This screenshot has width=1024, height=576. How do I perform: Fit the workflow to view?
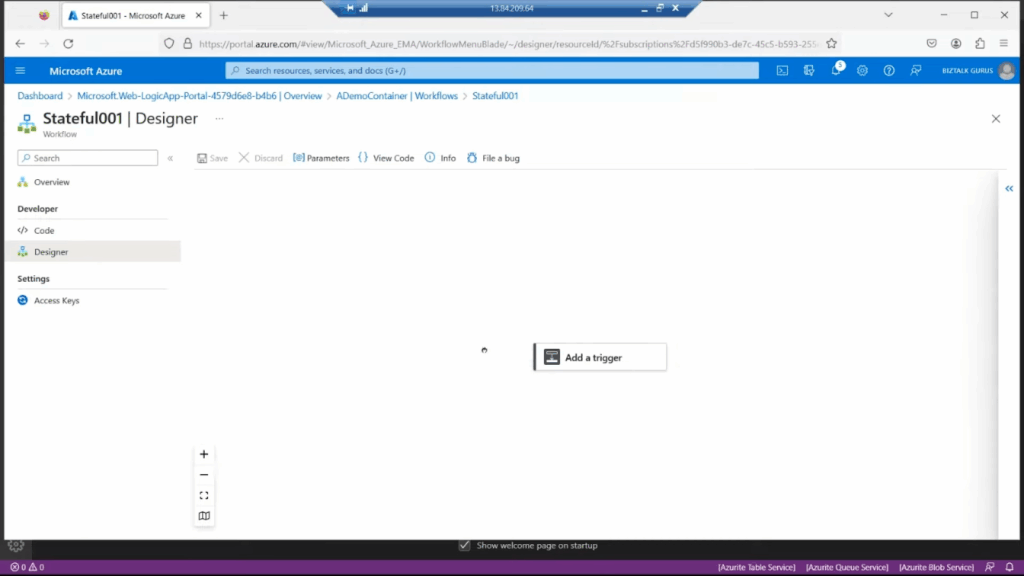(x=204, y=495)
